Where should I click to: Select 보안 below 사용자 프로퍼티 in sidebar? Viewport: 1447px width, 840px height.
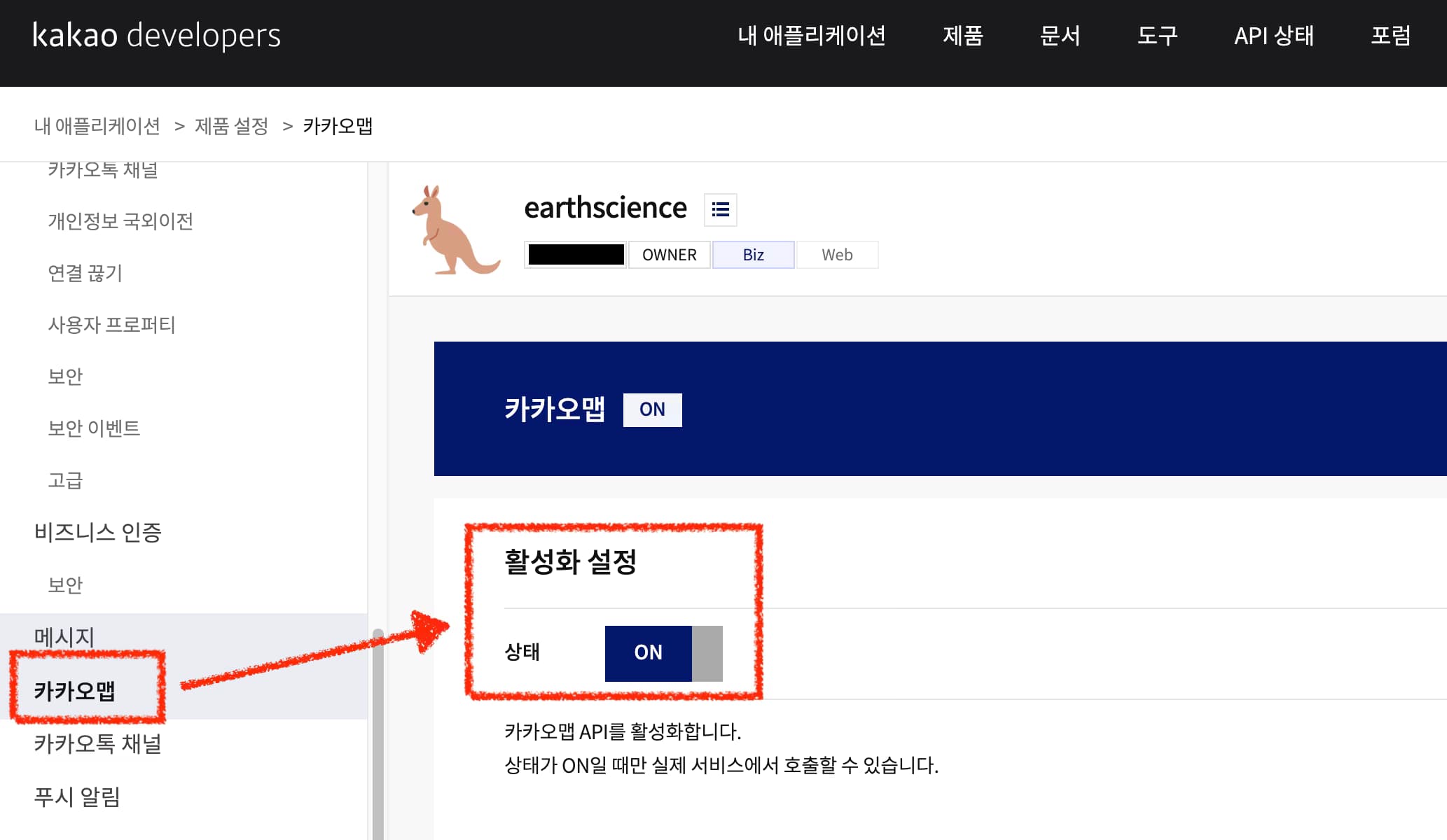click(x=65, y=377)
